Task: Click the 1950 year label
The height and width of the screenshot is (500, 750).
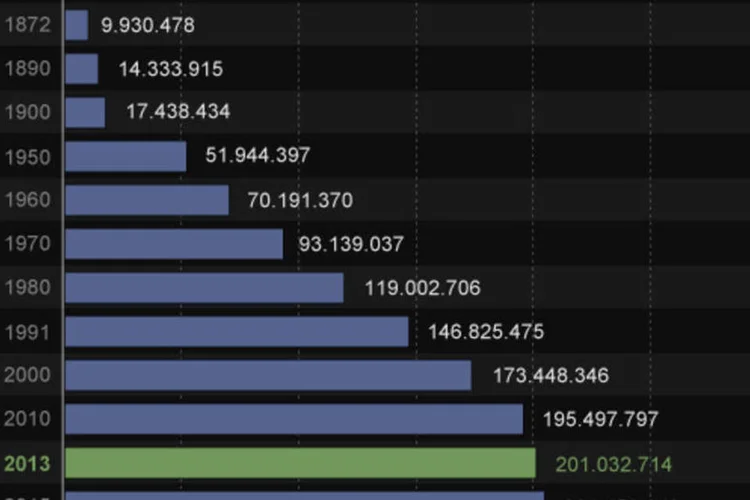Action: (x=28, y=157)
